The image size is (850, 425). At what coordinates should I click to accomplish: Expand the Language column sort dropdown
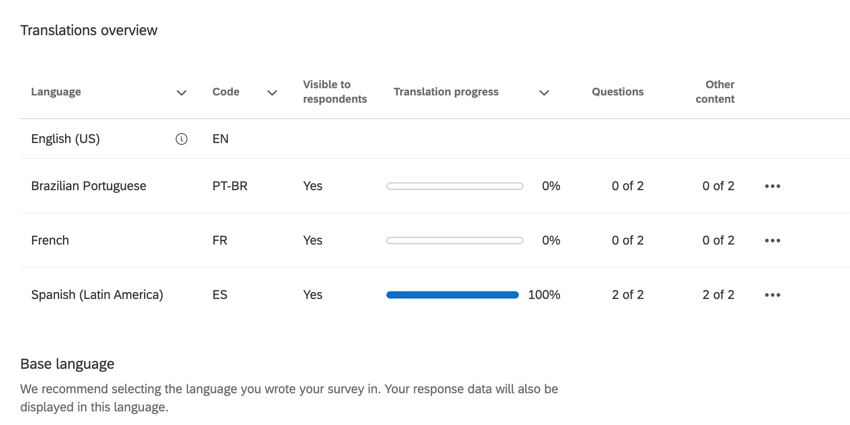[x=181, y=93]
